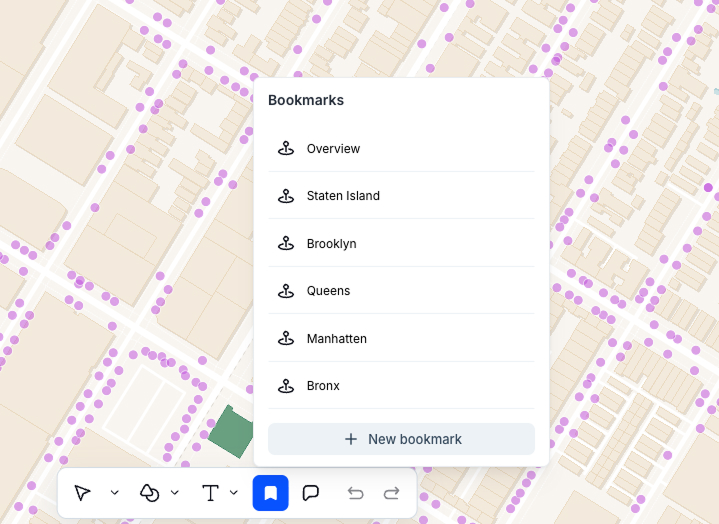This screenshot has width=719, height=524.
Task: Toggle the blue bookmarks button
Action: (x=270, y=493)
